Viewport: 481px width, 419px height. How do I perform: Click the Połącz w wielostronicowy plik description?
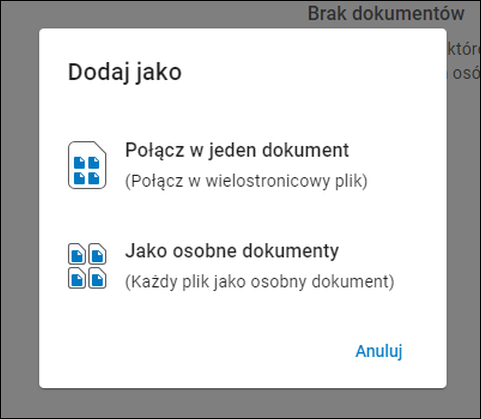pyautogui.click(x=246, y=181)
